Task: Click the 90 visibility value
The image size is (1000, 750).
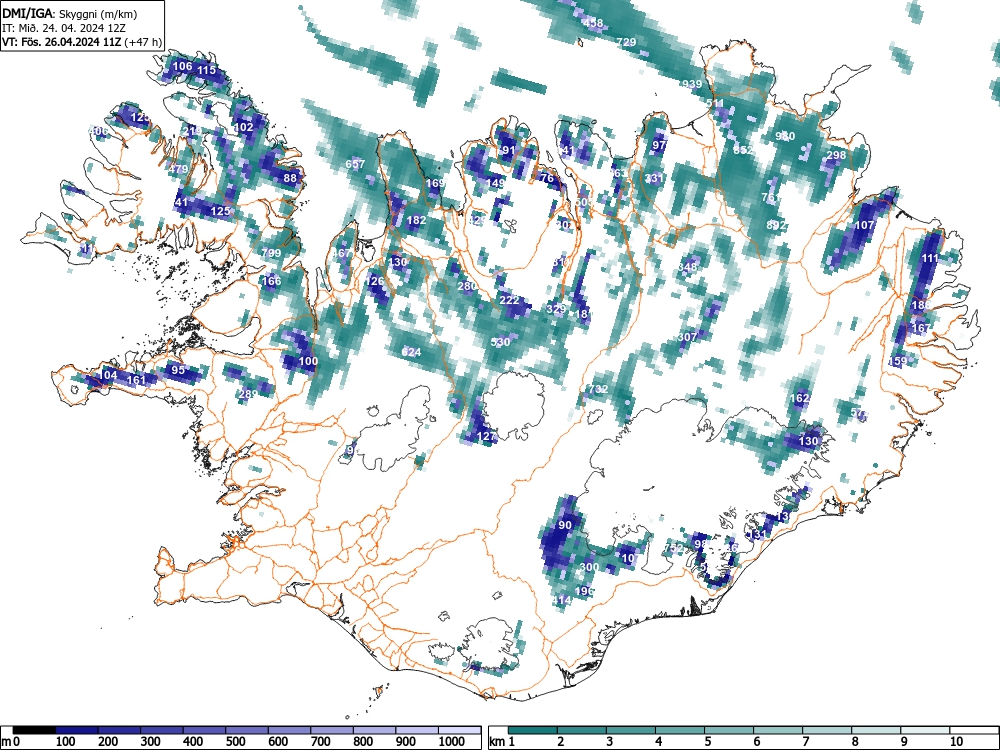Action: coord(565,525)
